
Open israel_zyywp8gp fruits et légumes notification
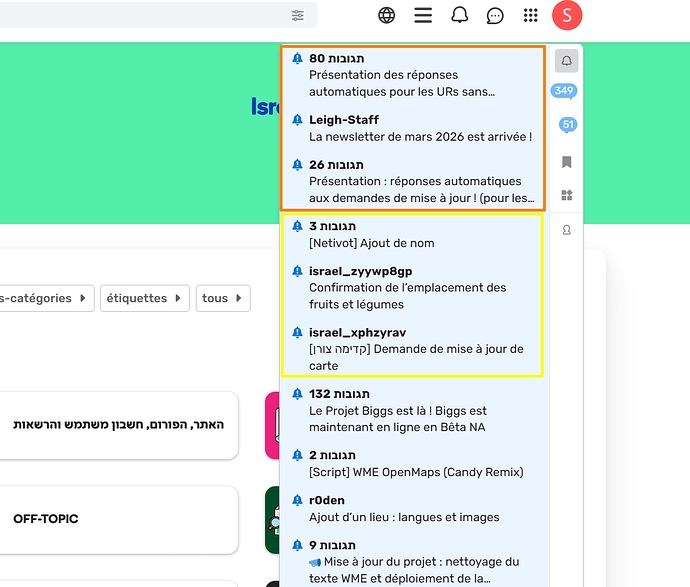point(414,288)
